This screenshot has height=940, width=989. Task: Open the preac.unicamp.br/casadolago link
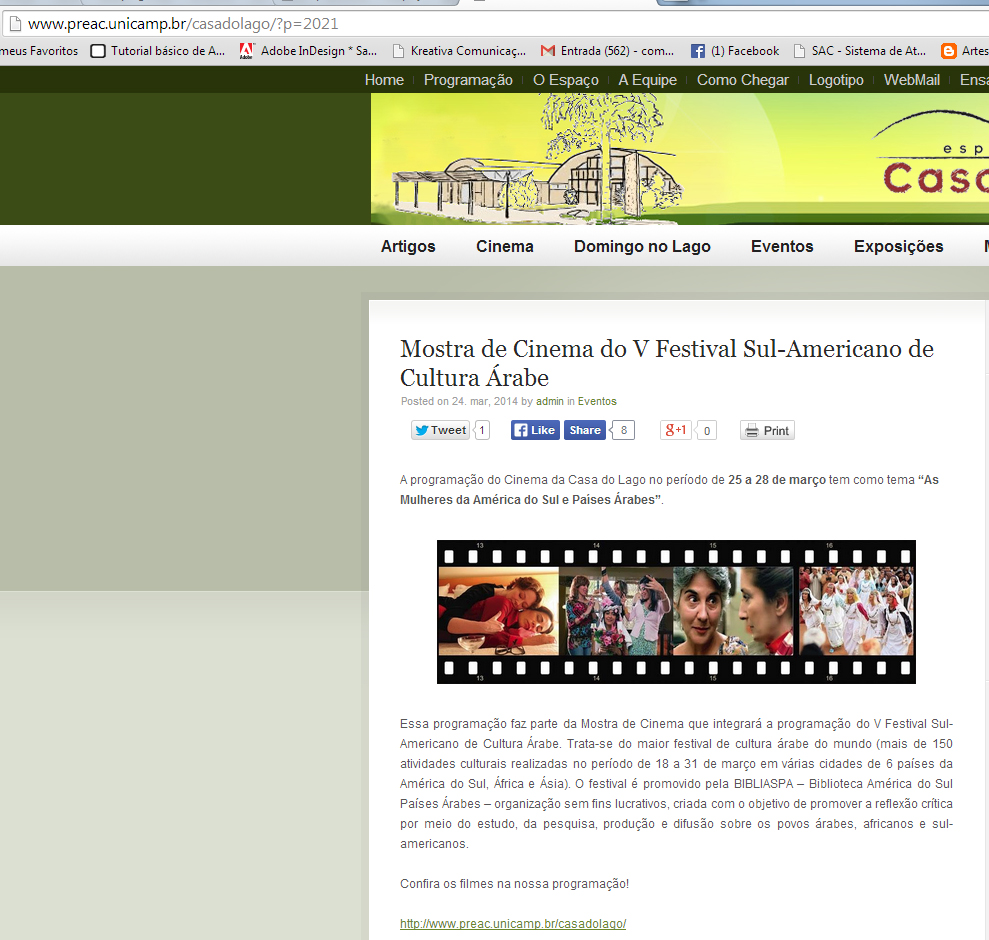(x=513, y=924)
